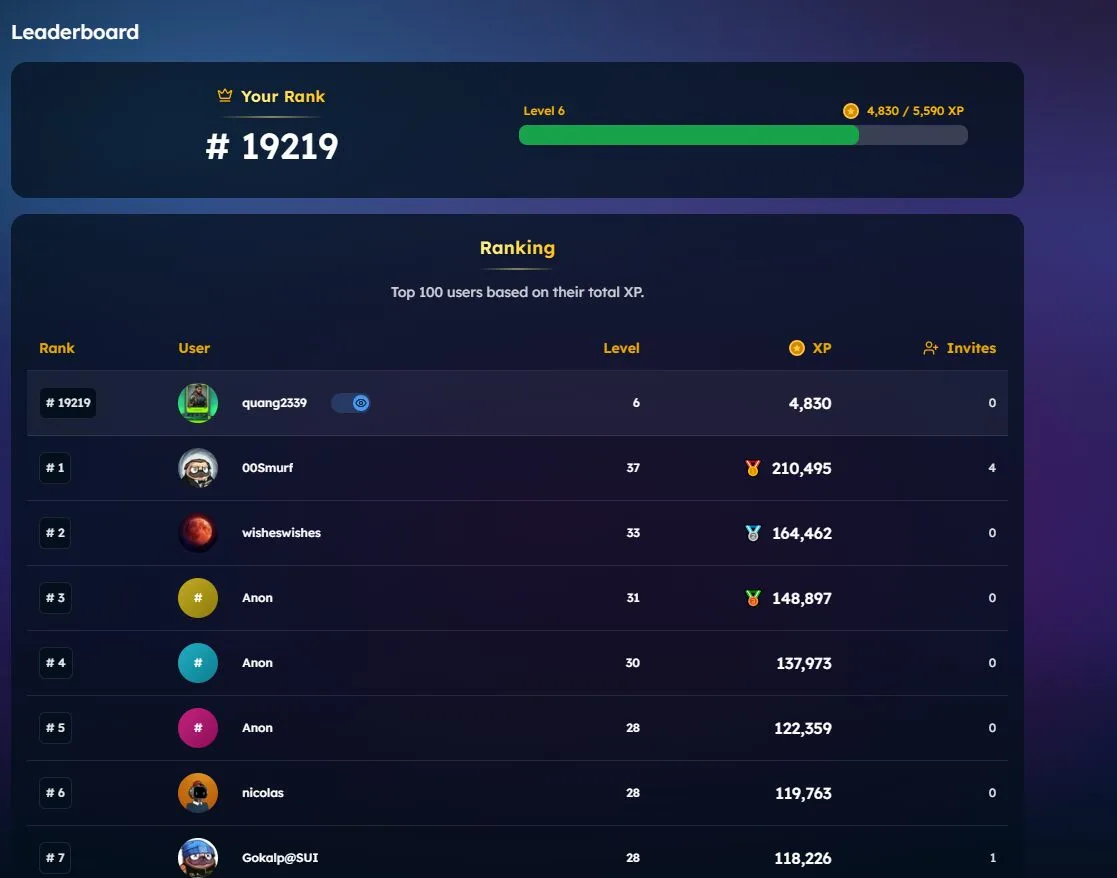Click the XP value 210,495
1117x878 pixels.
point(801,469)
